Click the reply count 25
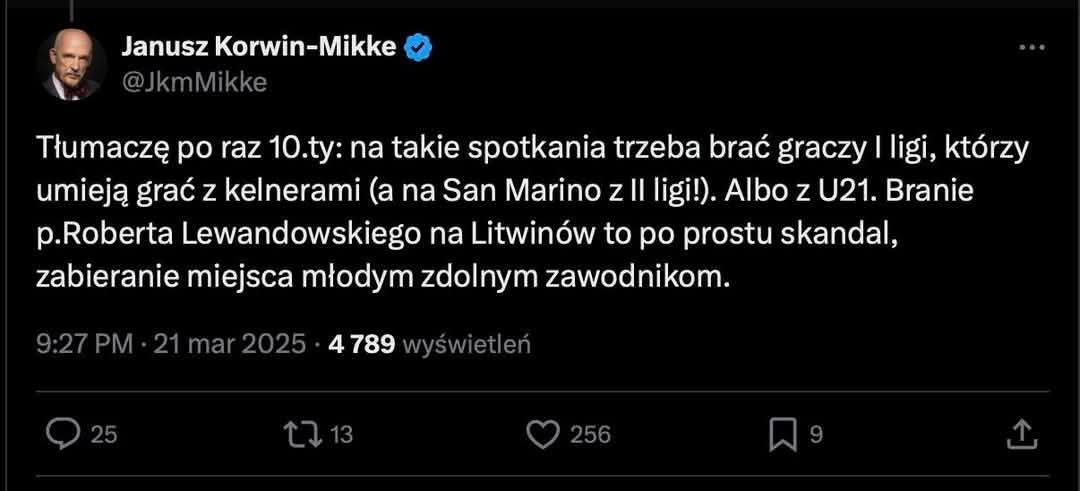1080x491 pixels. [104, 435]
